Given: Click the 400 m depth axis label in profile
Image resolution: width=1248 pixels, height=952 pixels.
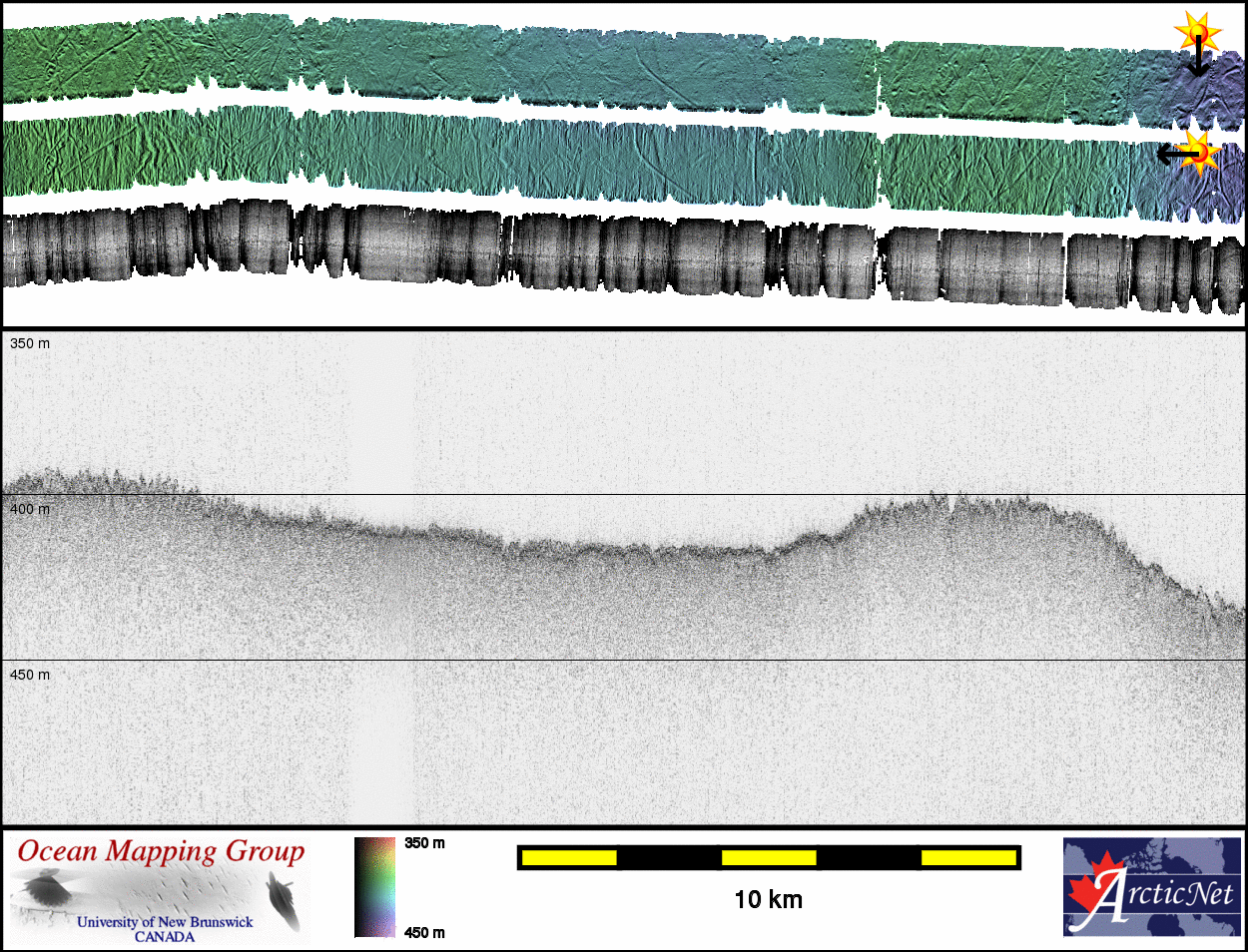Looking at the screenshot, I should pyautogui.click(x=30, y=509).
